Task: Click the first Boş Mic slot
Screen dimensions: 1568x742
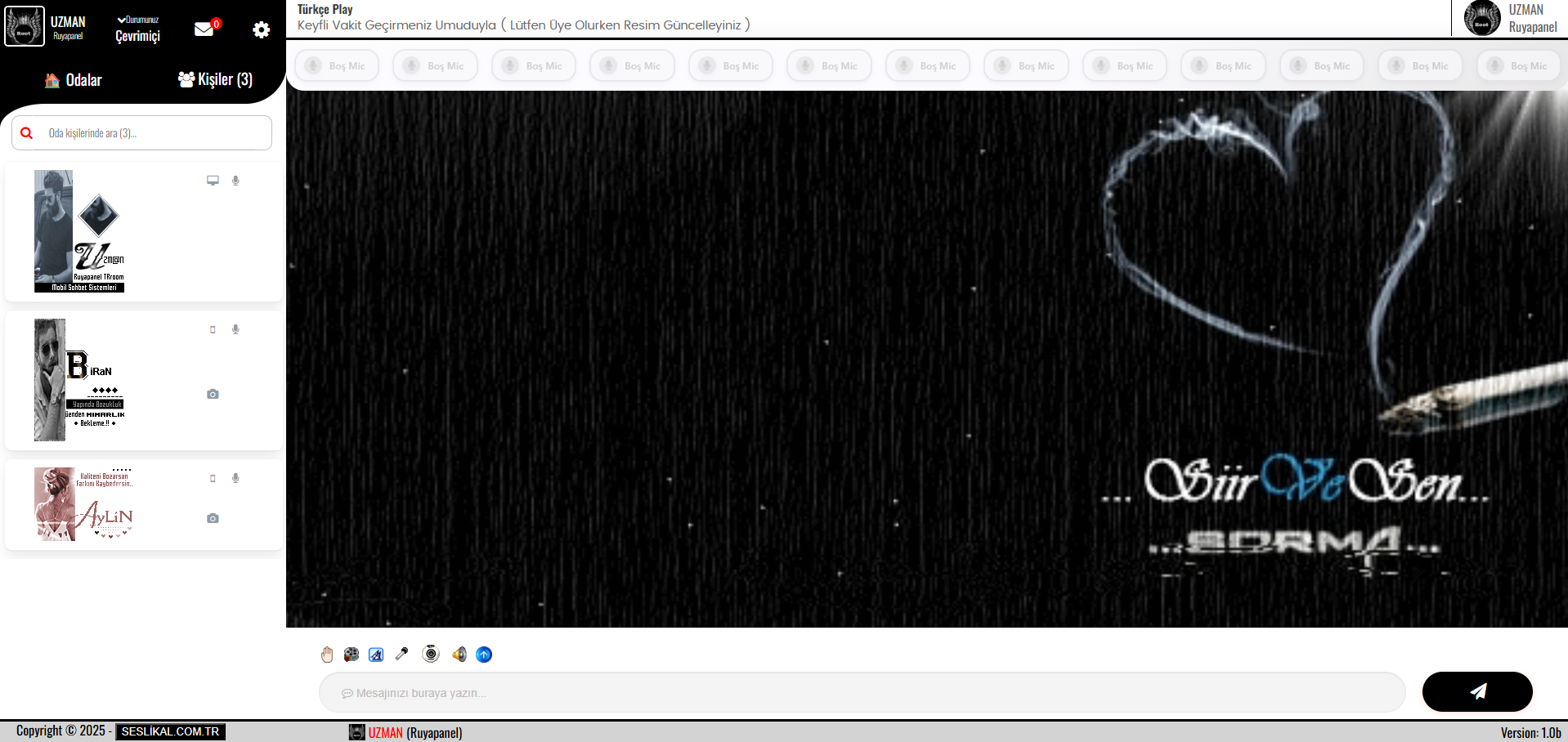Action: point(336,65)
